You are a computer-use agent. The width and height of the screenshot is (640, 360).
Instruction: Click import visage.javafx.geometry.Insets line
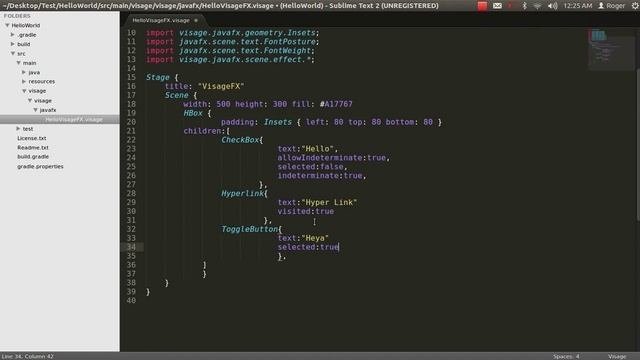coord(233,33)
